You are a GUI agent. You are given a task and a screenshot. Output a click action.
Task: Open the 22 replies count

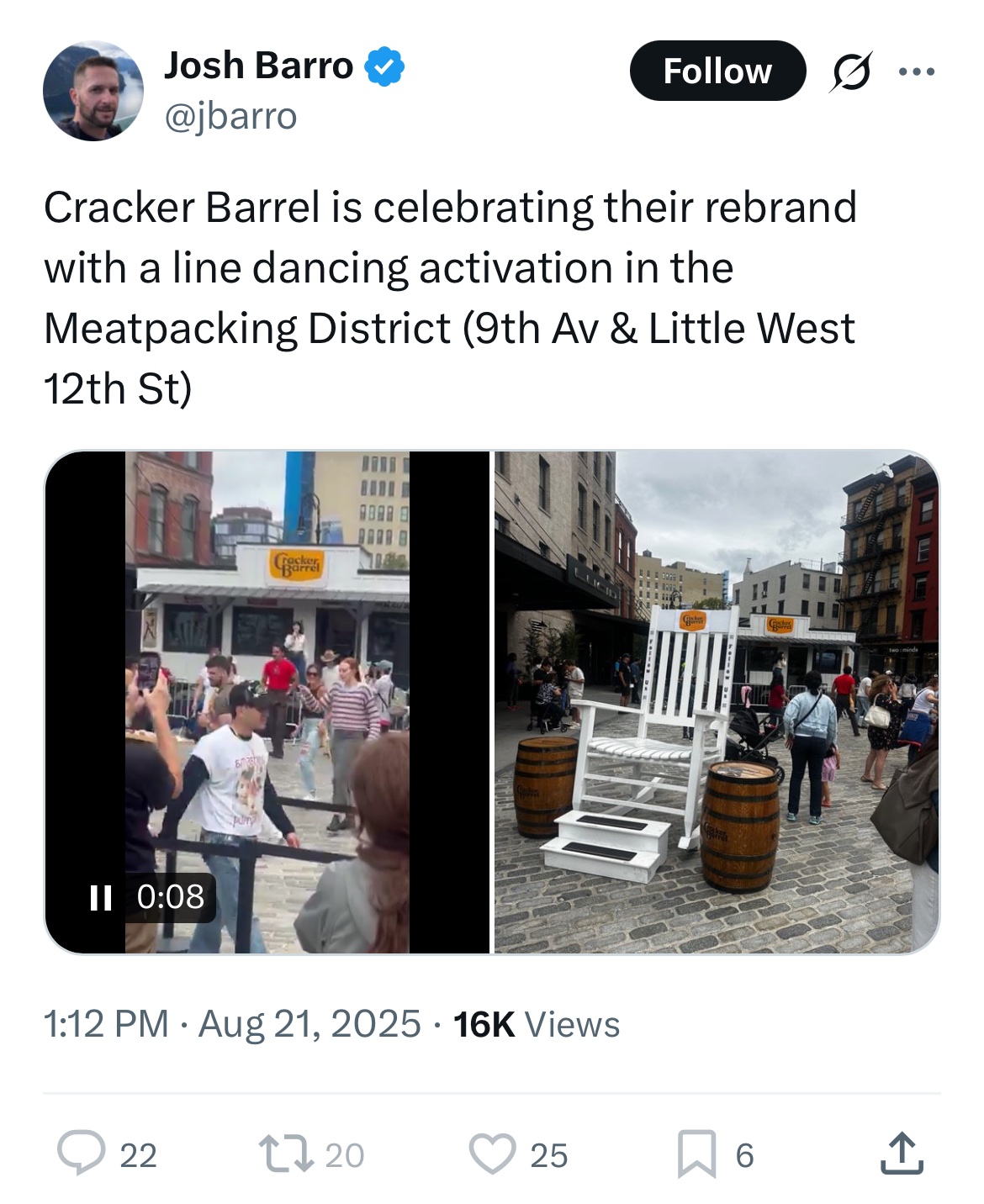click(x=139, y=1155)
